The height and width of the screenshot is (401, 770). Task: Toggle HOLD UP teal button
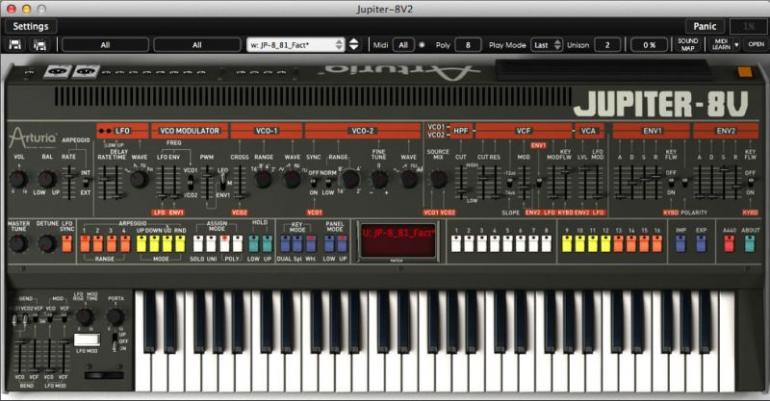pyautogui.click(x=267, y=243)
